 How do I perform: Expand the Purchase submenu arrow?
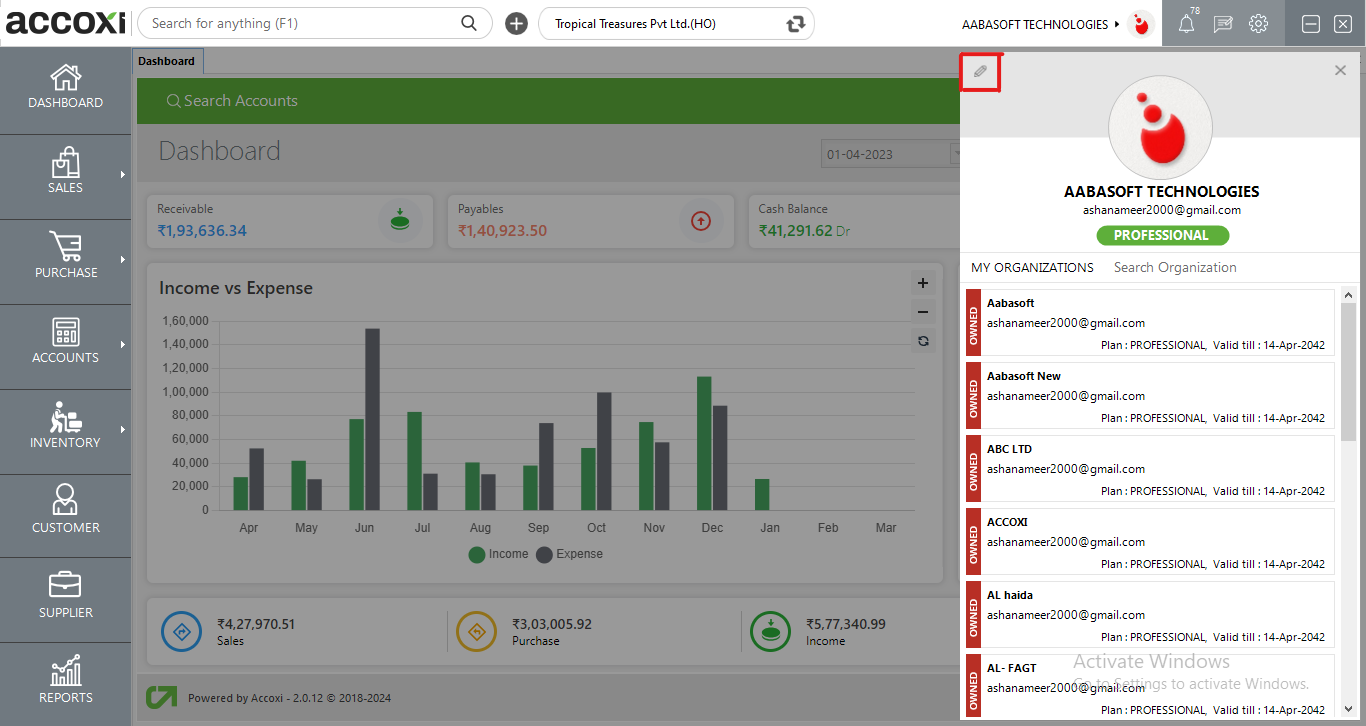123,260
